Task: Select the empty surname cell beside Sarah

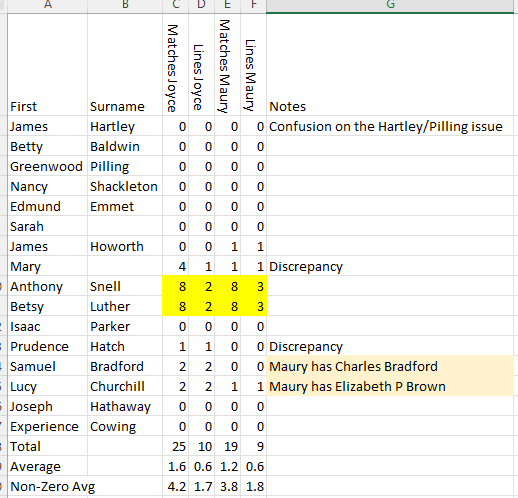Action: point(125,226)
